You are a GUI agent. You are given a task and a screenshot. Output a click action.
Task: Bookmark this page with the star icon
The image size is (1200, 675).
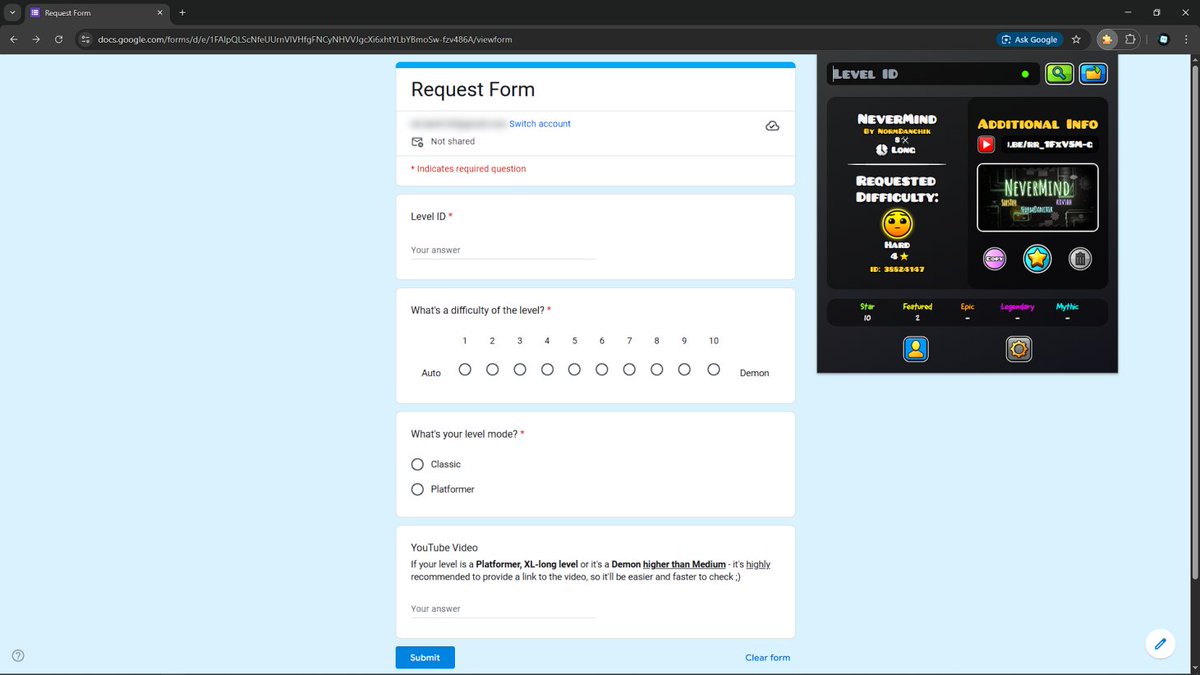click(x=1076, y=39)
